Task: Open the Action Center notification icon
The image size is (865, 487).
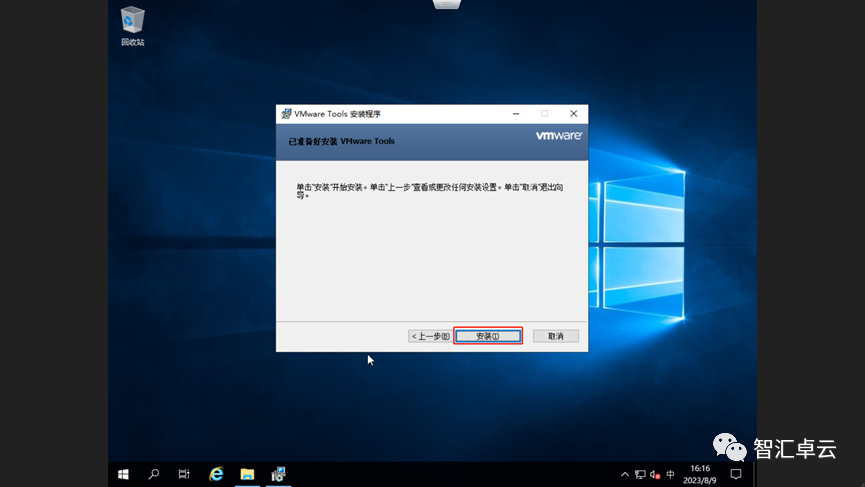Action: [736, 474]
